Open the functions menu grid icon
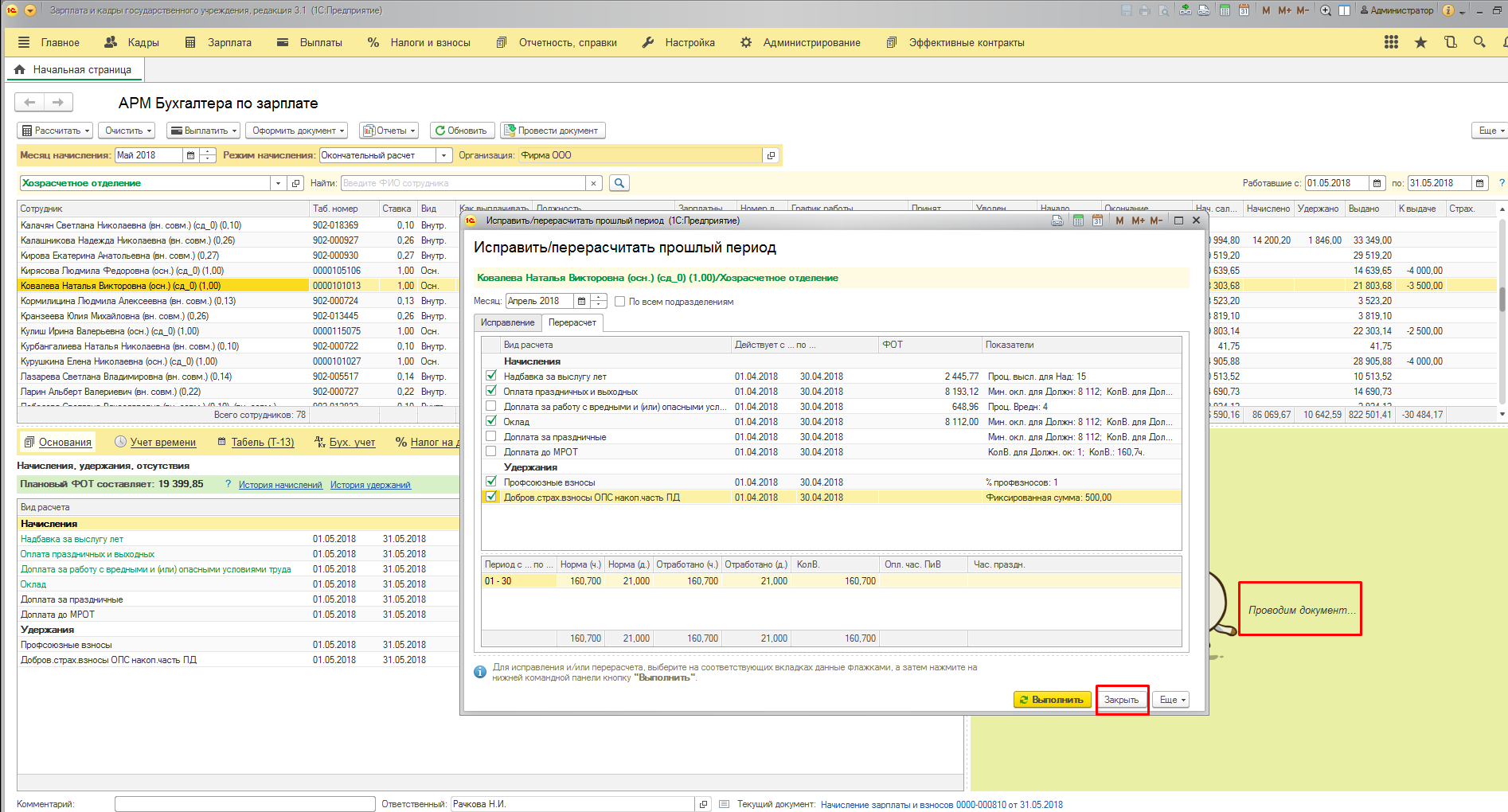1508x812 pixels. click(x=1391, y=42)
